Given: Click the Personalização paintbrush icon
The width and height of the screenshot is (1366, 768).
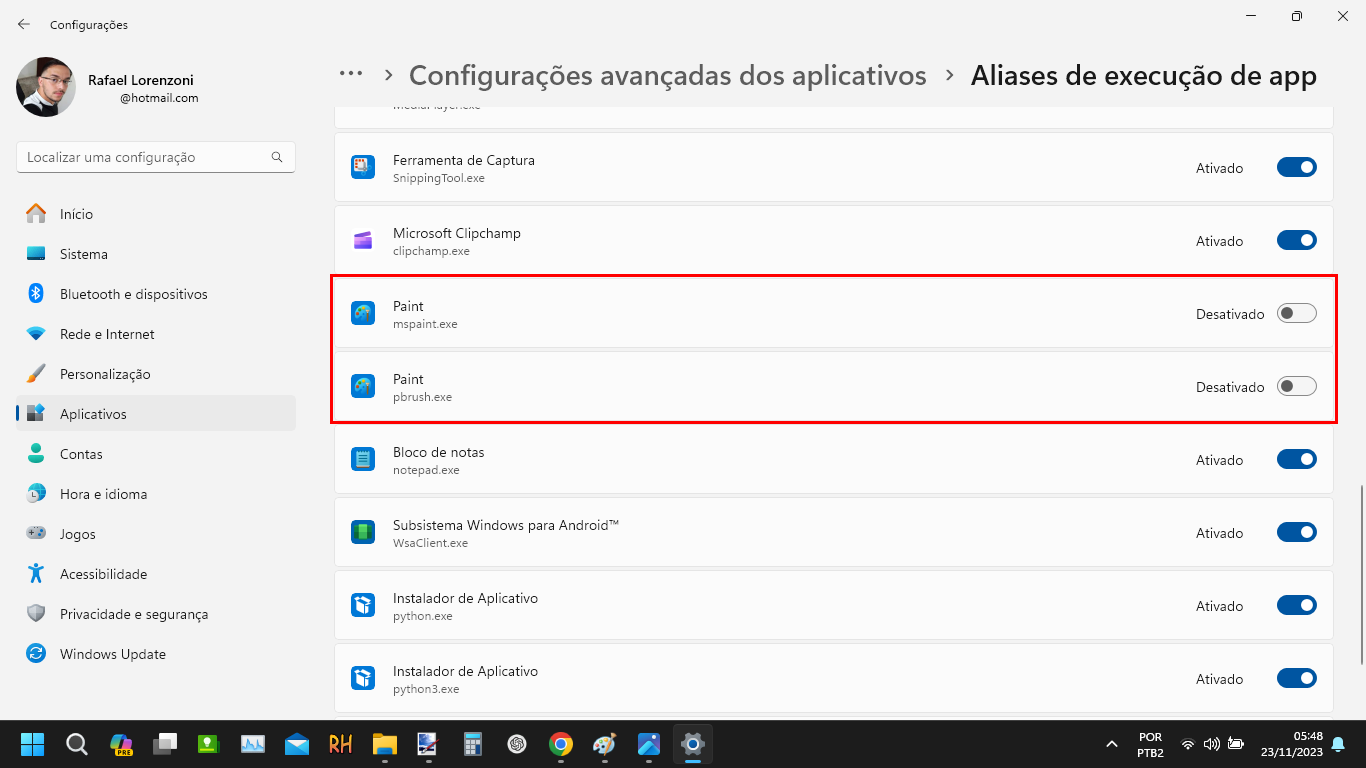Looking at the screenshot, I should (x=36, y=374).
